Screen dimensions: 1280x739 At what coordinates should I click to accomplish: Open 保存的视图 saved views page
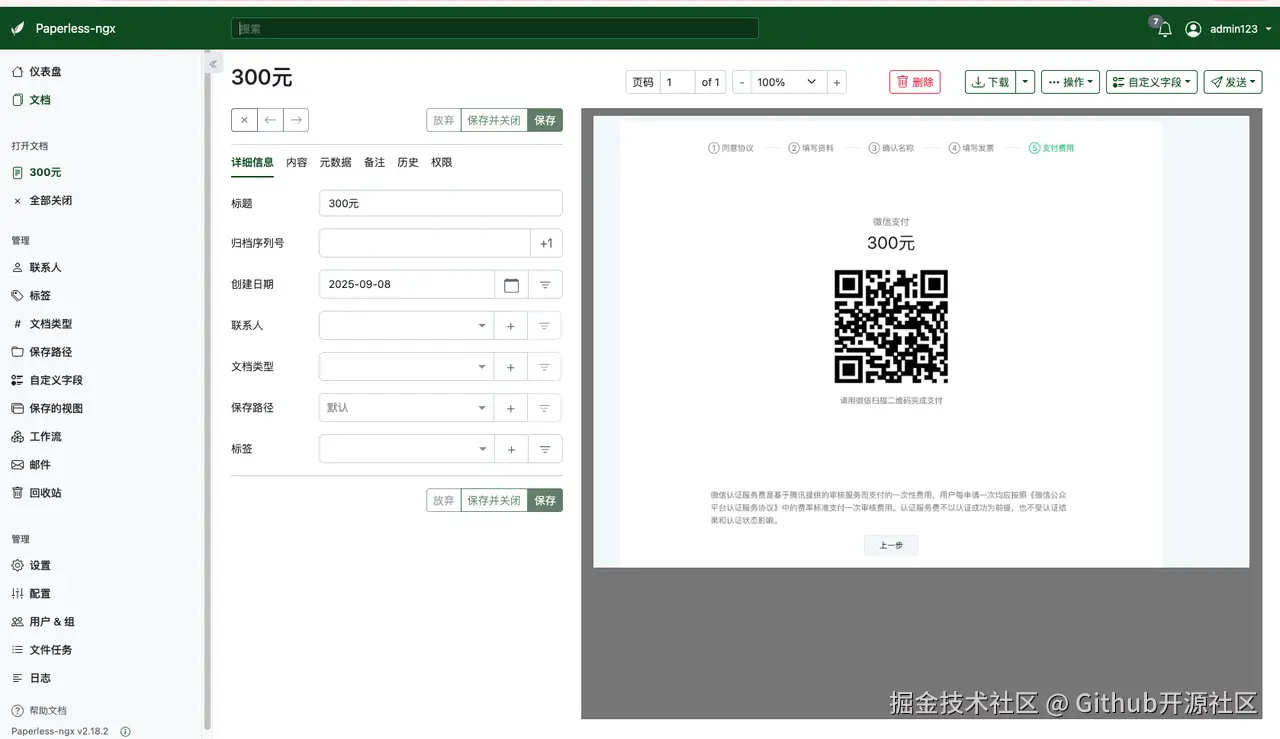coord(47,408)
